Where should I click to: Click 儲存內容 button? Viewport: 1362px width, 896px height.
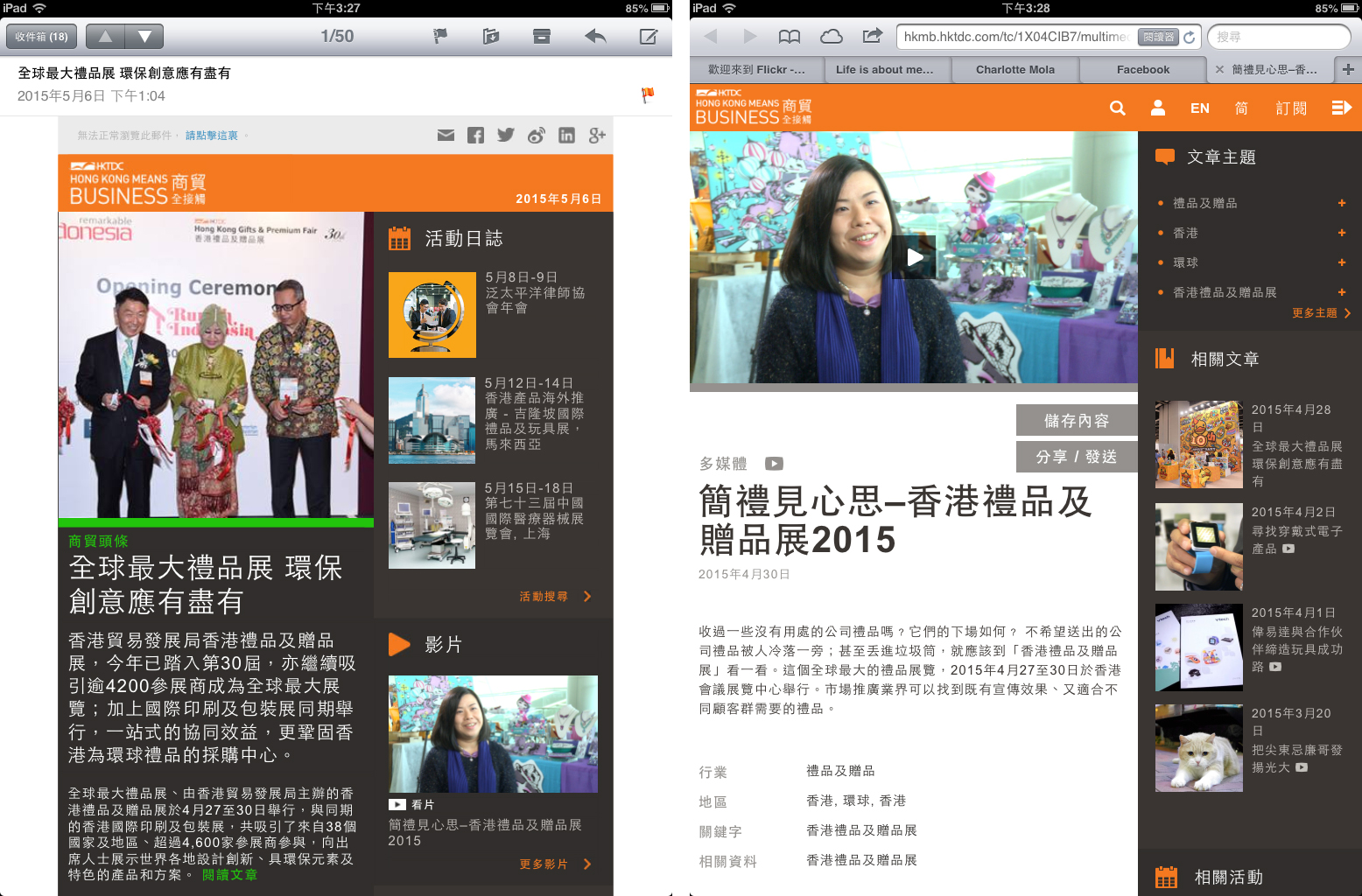(x=1077, y=420)
